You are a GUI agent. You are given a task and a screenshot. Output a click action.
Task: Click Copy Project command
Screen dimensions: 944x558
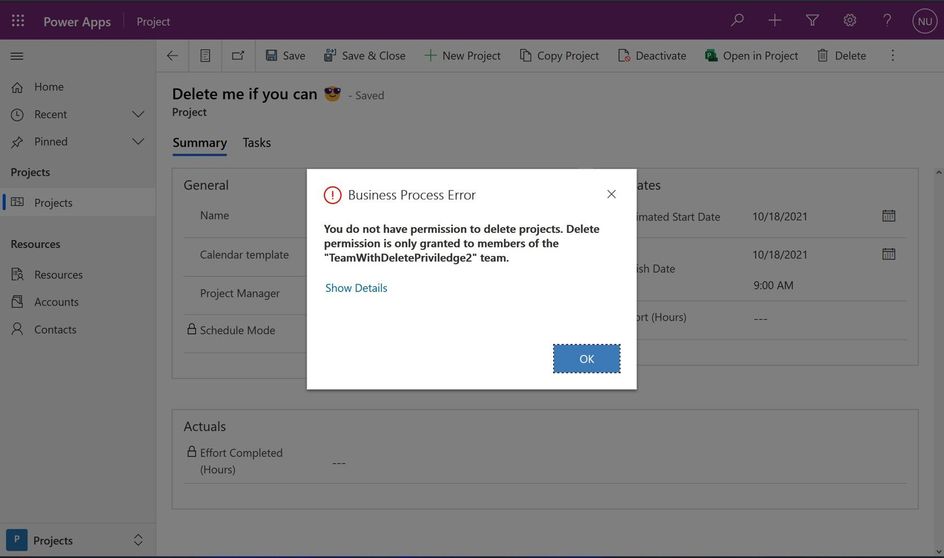[x=559, y=55]
